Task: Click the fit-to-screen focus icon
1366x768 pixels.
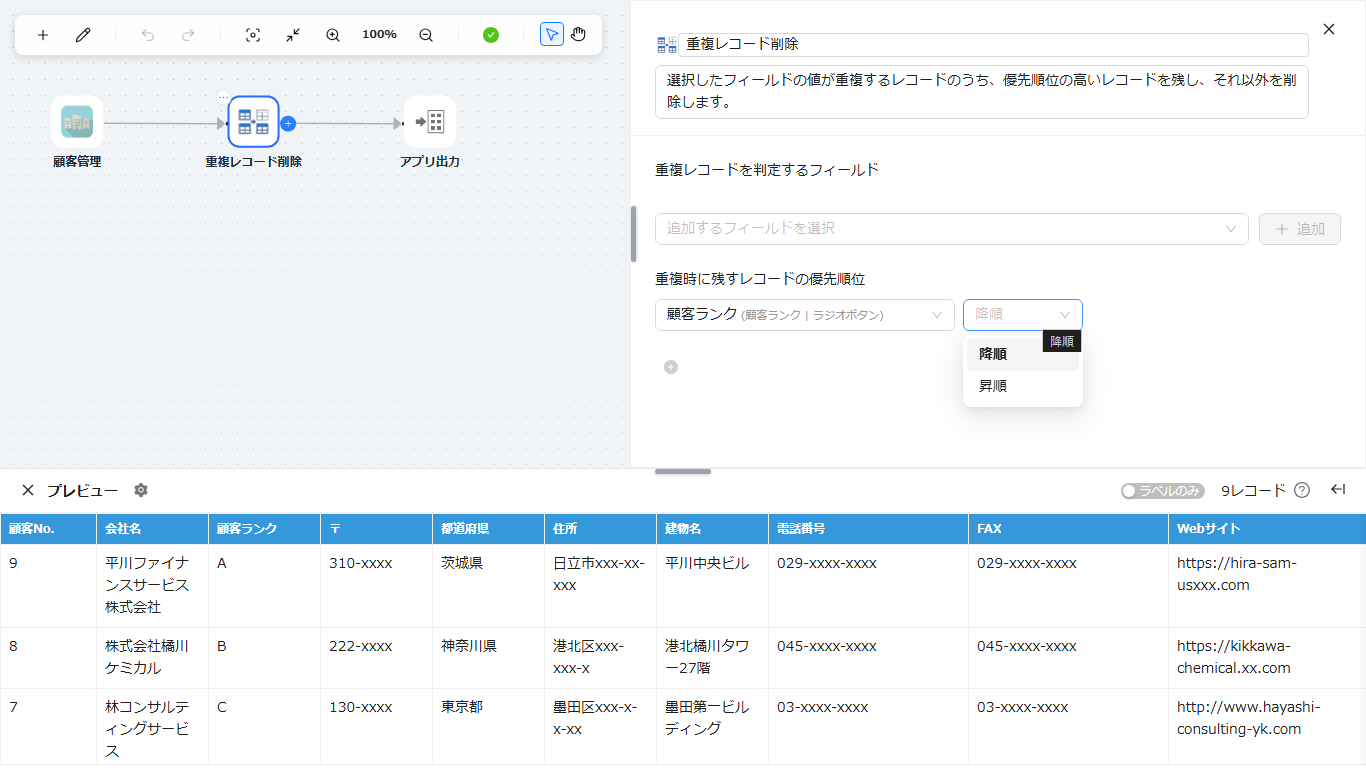Action: [x=253, y=35]
